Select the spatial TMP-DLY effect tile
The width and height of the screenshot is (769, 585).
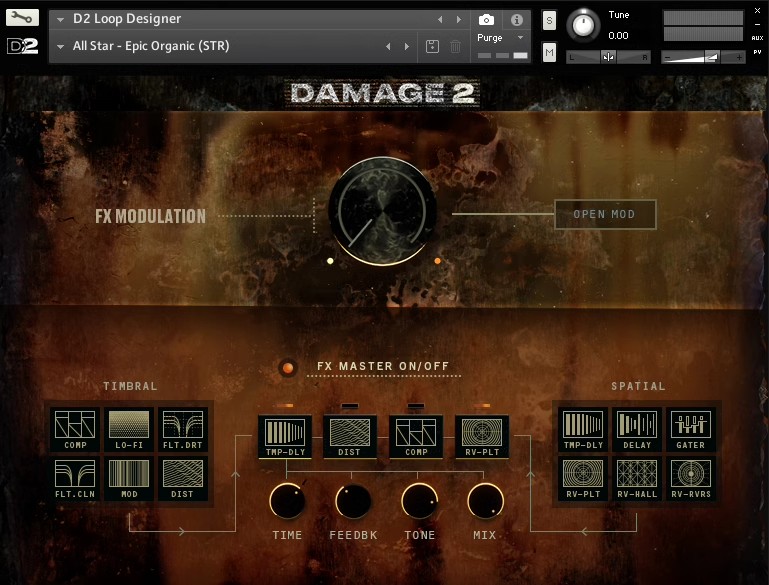click(x=583, y=430)
